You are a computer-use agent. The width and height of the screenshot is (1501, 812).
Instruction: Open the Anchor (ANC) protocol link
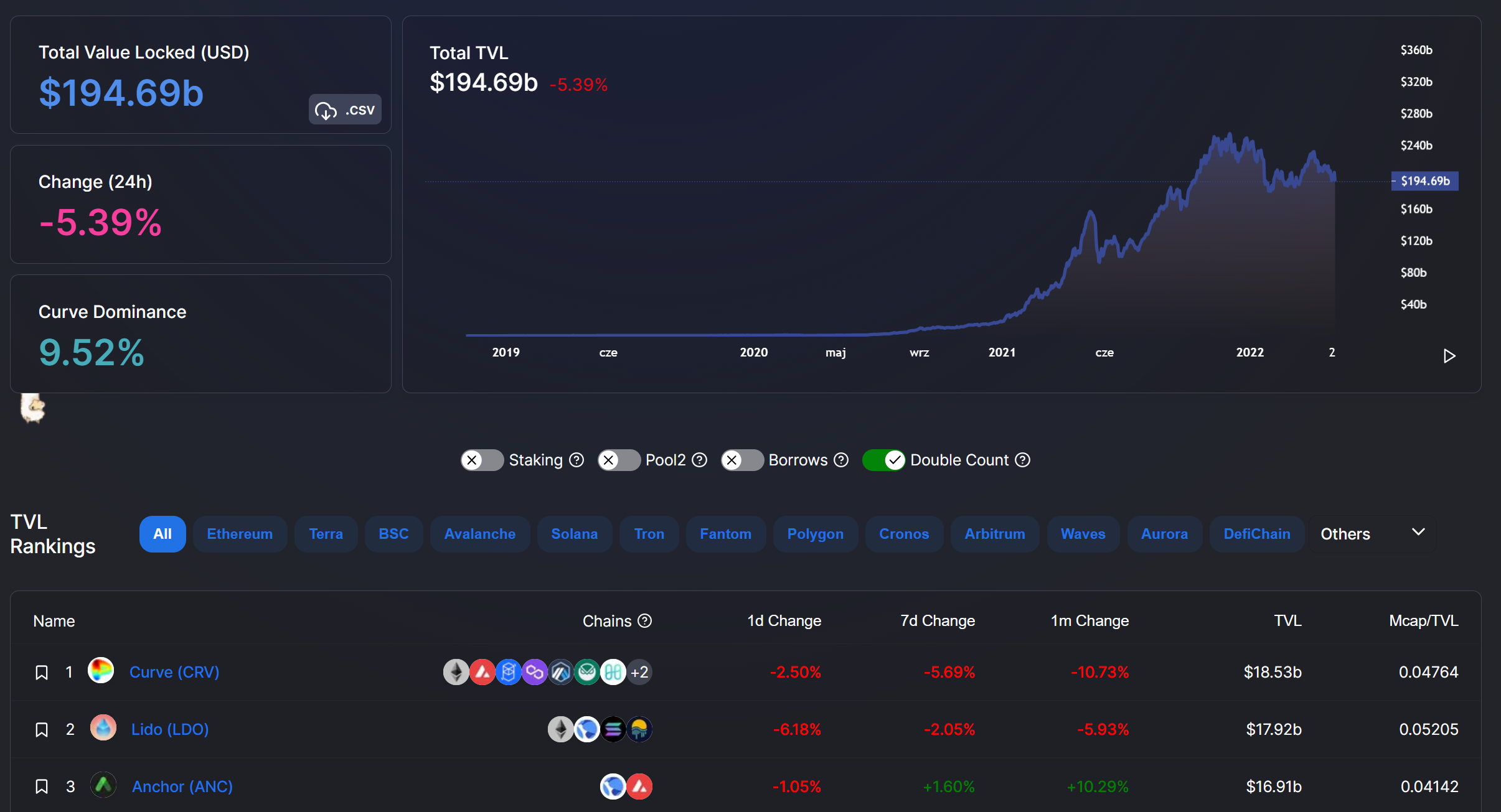(182, 786)
